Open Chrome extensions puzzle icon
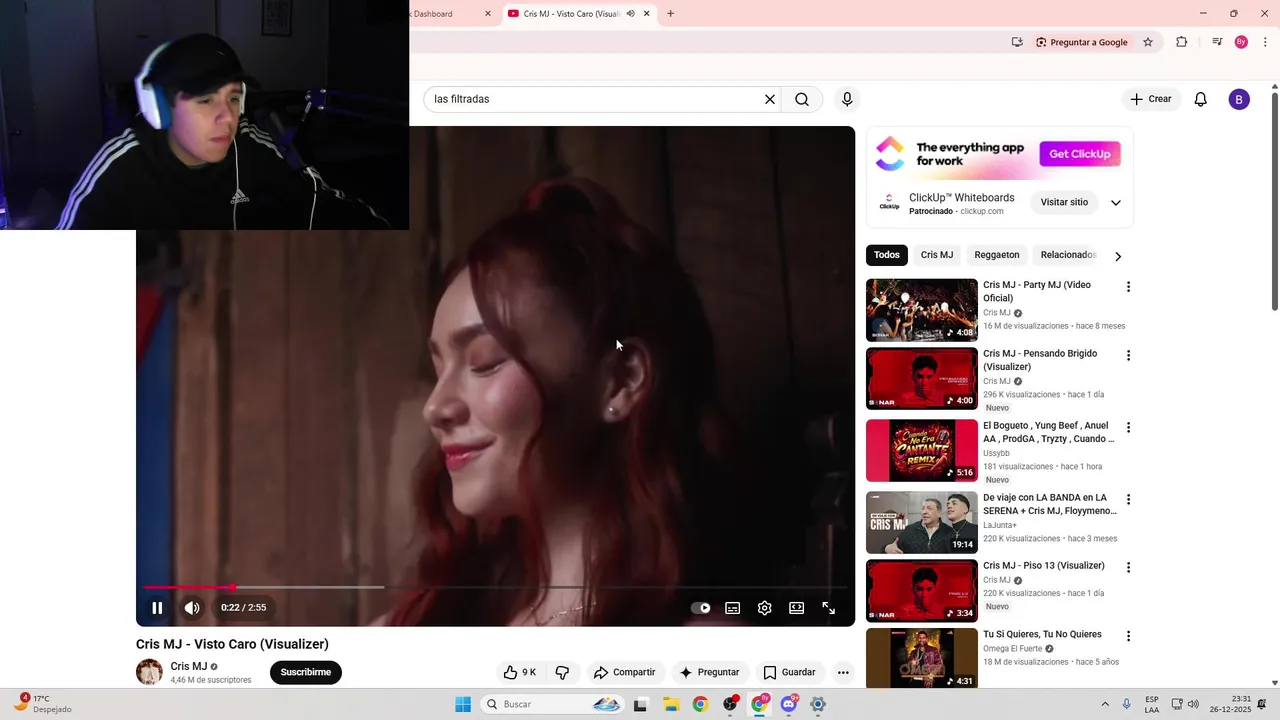 point(1182,42)
